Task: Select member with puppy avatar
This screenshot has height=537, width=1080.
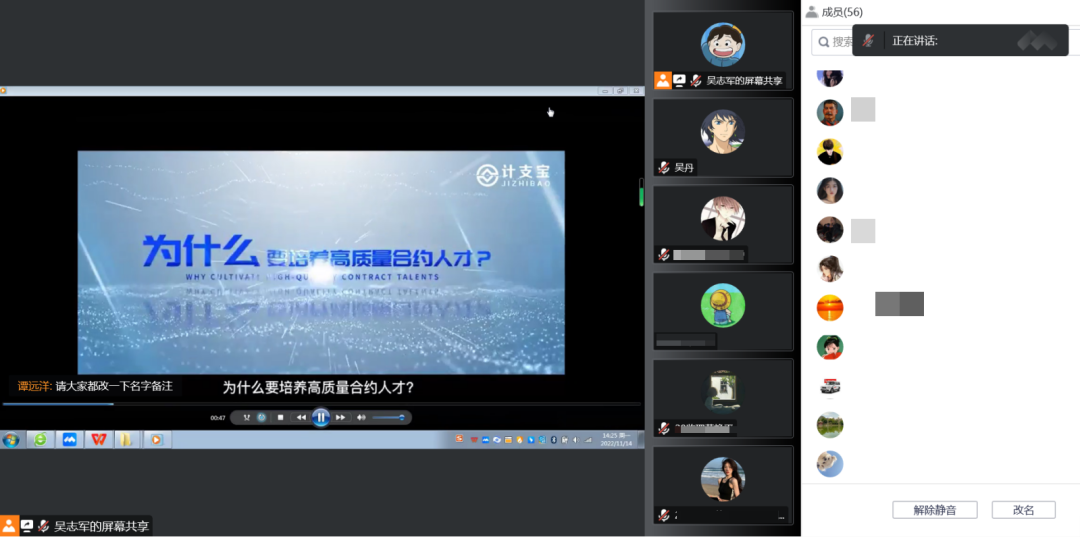Action: (x=830, y=463)
